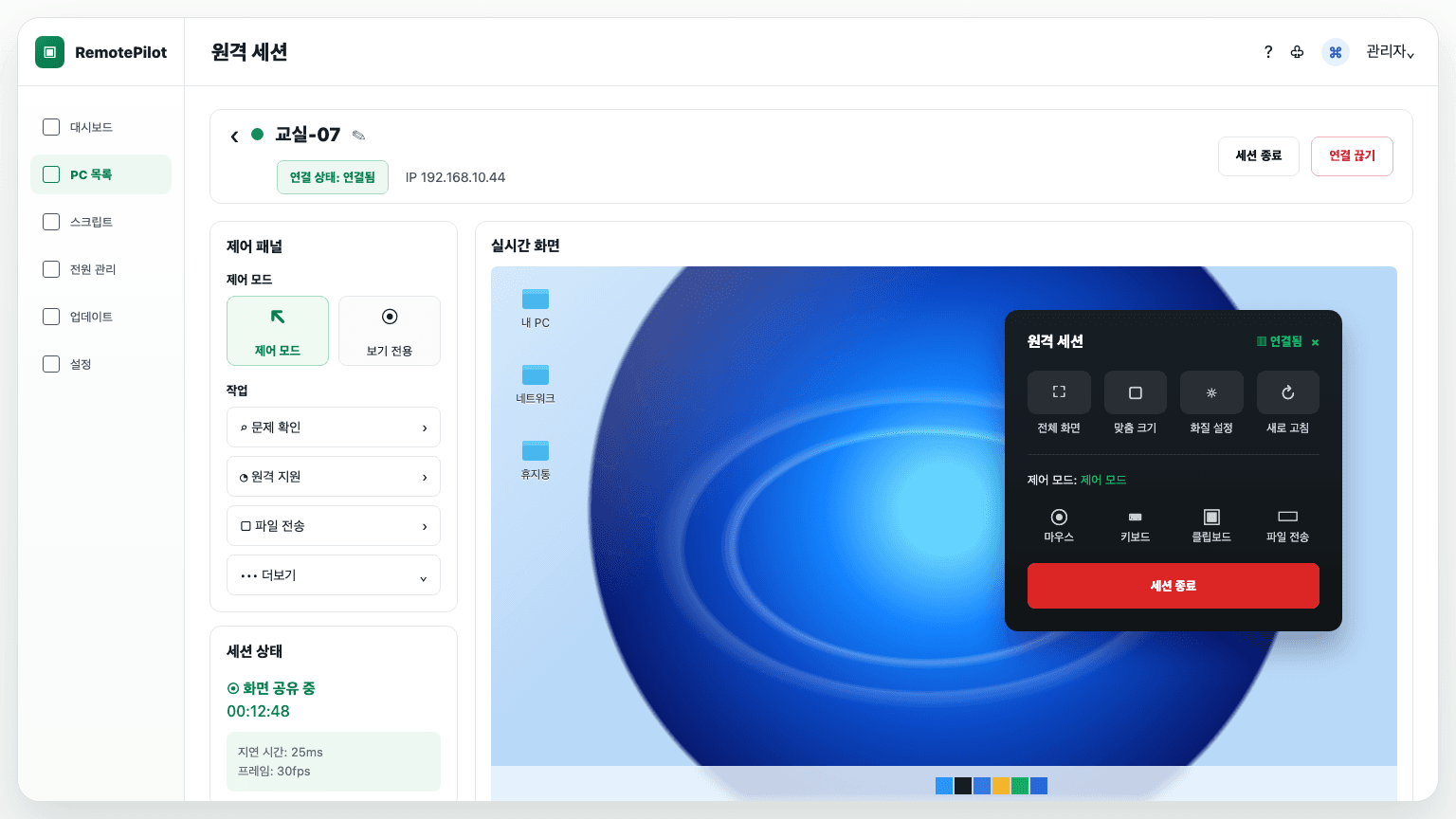The image size is (1456, 819).
Task: Click the black remote taskbar icon
Action: (x=963, y=786)
